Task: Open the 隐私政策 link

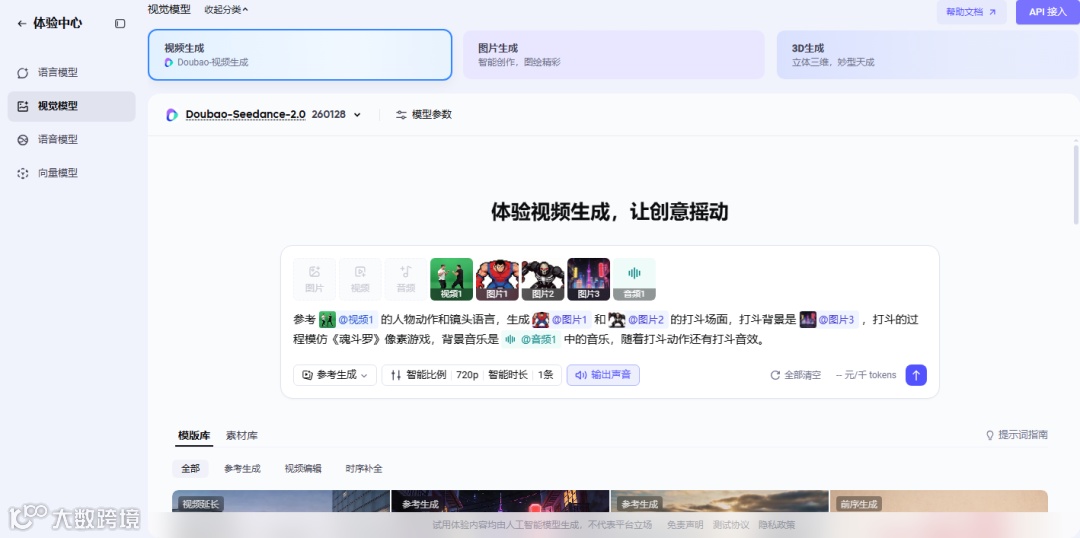Action: coord(776,525)
